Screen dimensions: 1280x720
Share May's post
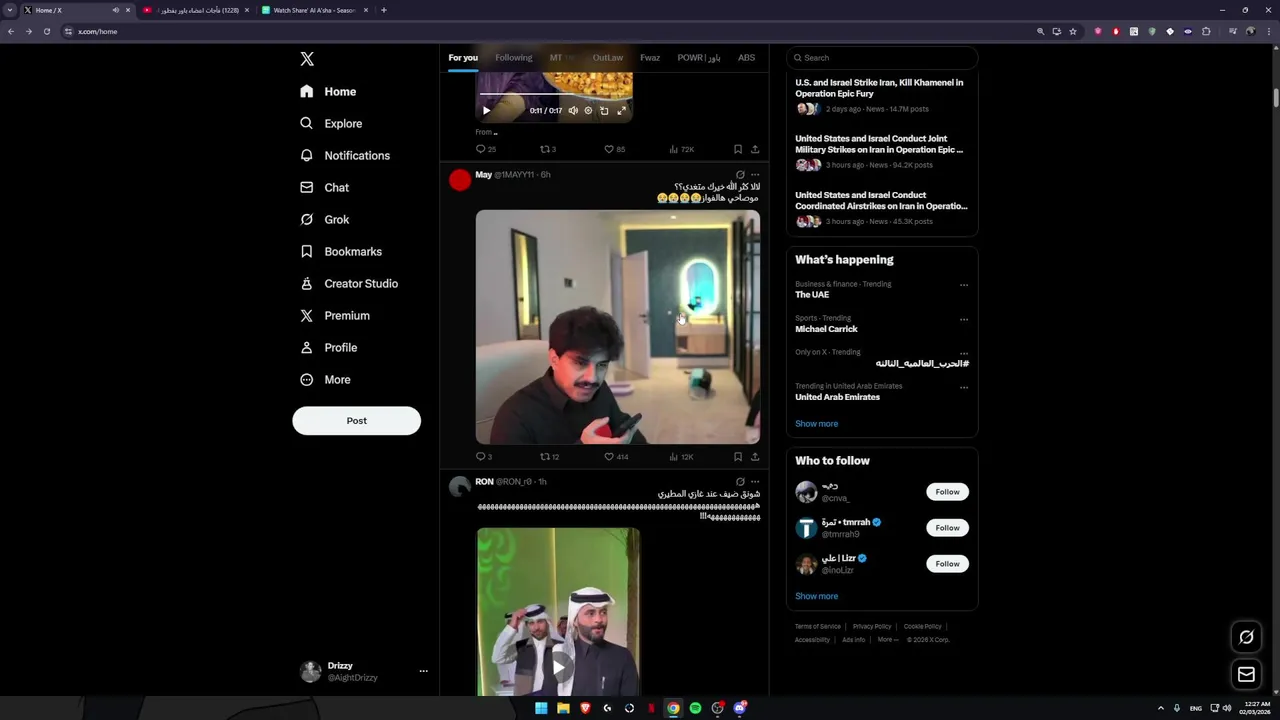[x=755, y=457]
